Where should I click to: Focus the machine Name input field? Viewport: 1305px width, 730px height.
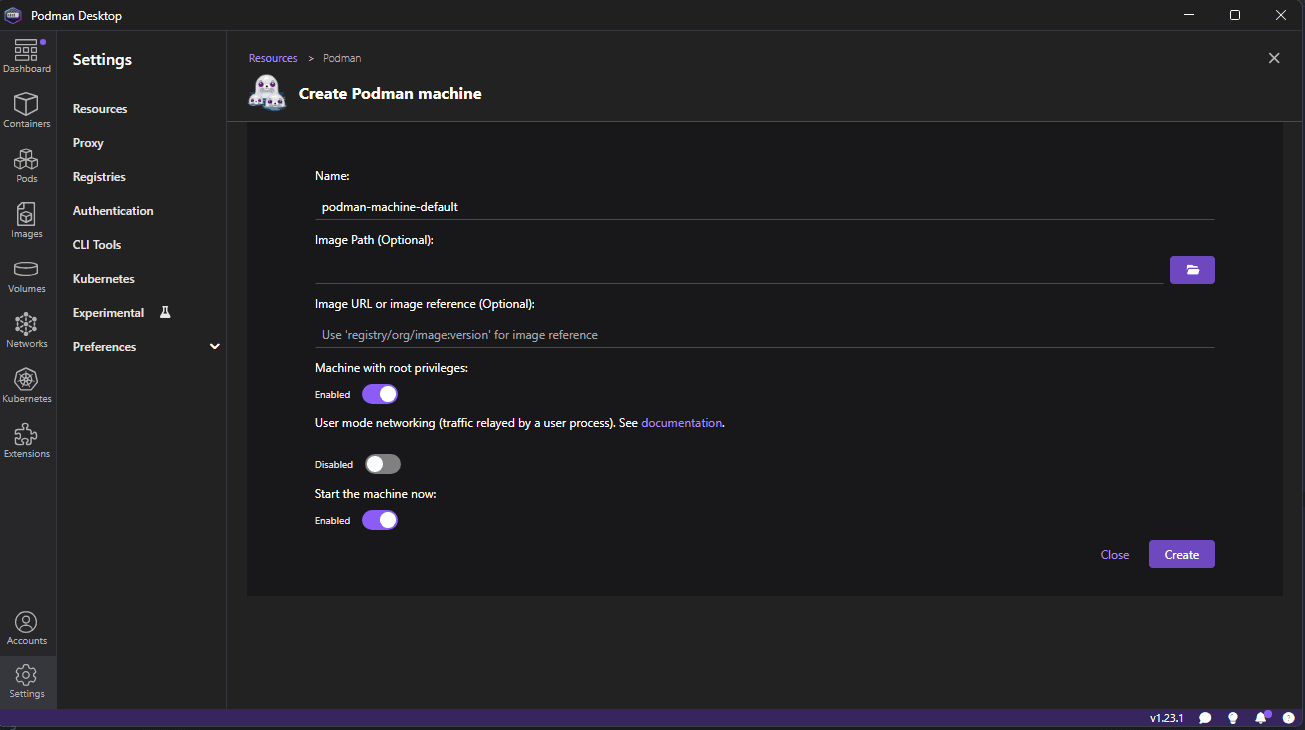(764, 207)
